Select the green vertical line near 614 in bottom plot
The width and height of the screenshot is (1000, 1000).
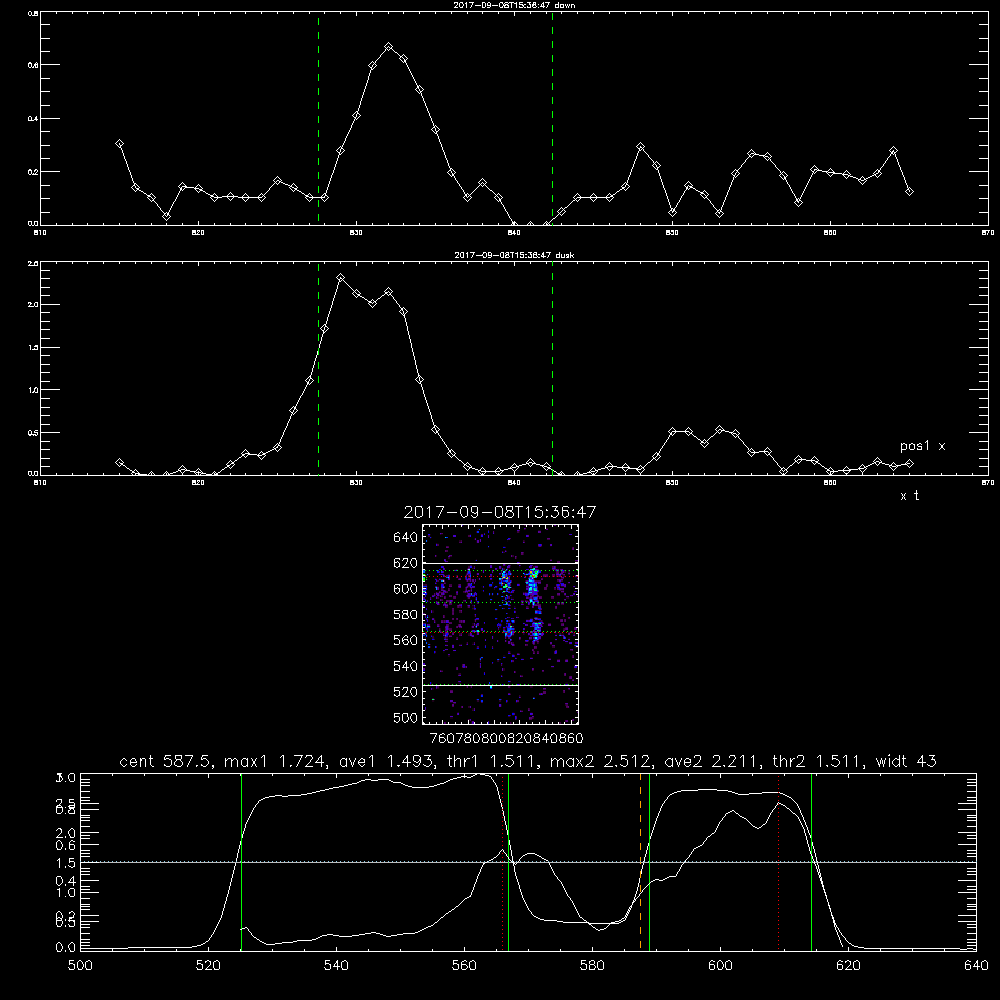click(811, 861)
